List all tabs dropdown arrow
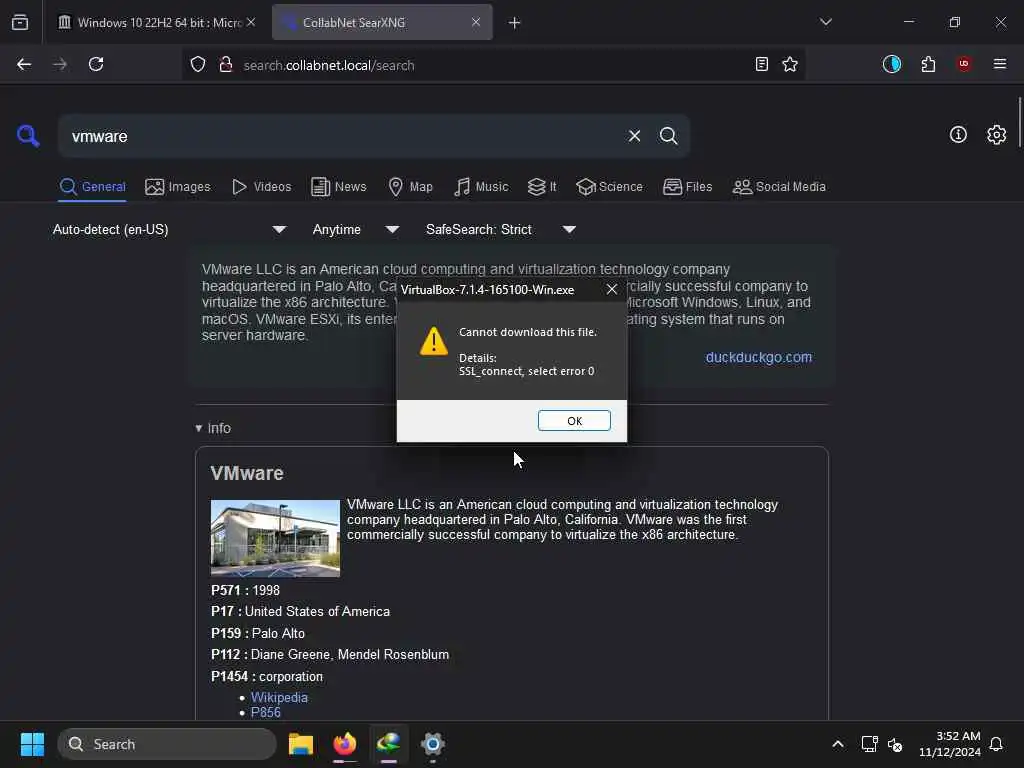Viewport: 1024px width, 768px height. click(825, 22)
